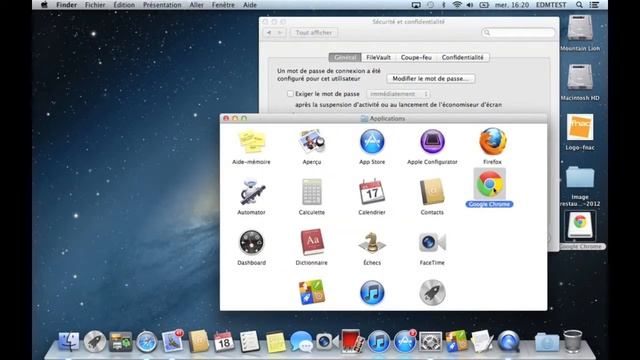The height and width of the screenshot is (360, 640).
Task: Switch to the Général tab
Action: tap(344, 58)
